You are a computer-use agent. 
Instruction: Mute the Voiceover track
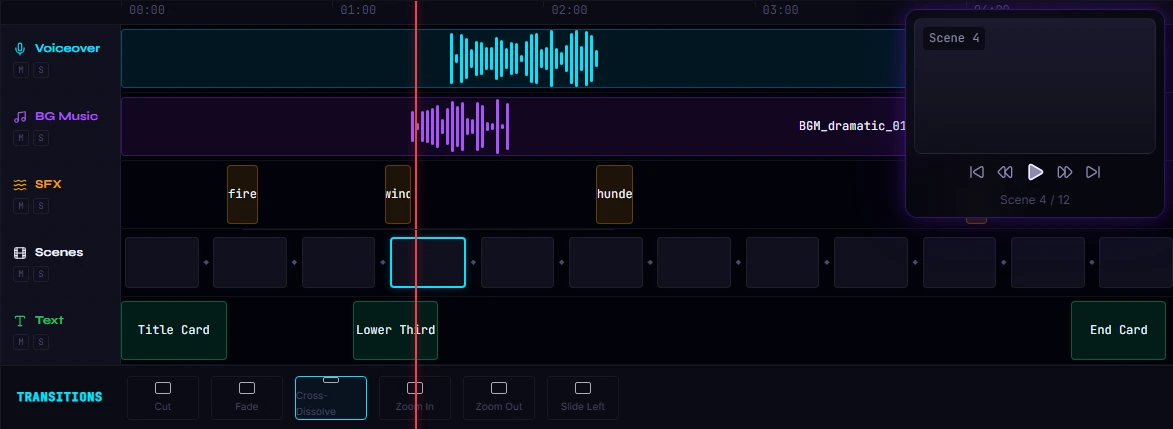point(21,70)
